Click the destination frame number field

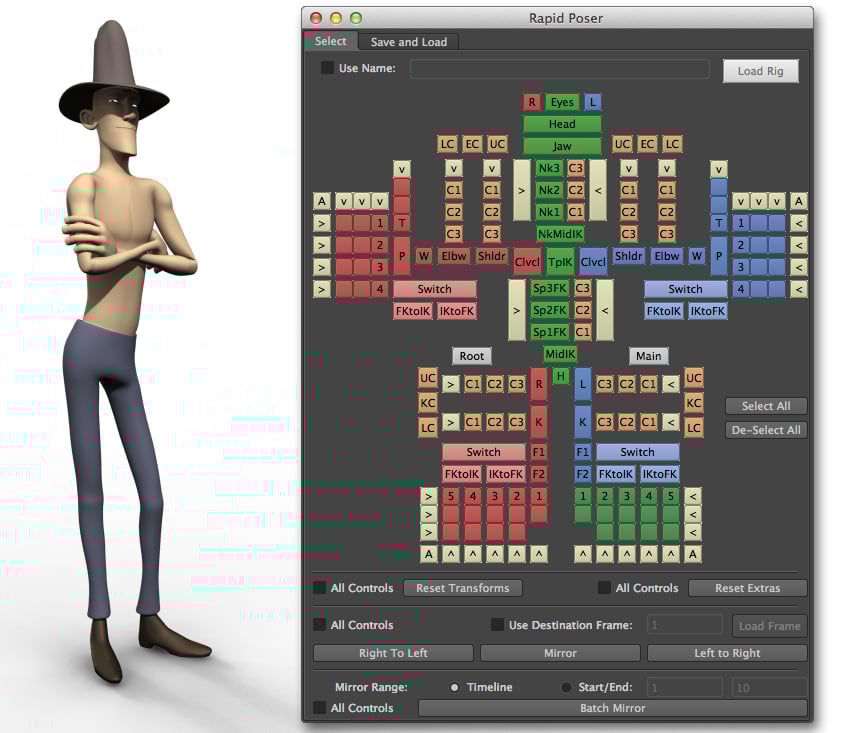[684, 625]
